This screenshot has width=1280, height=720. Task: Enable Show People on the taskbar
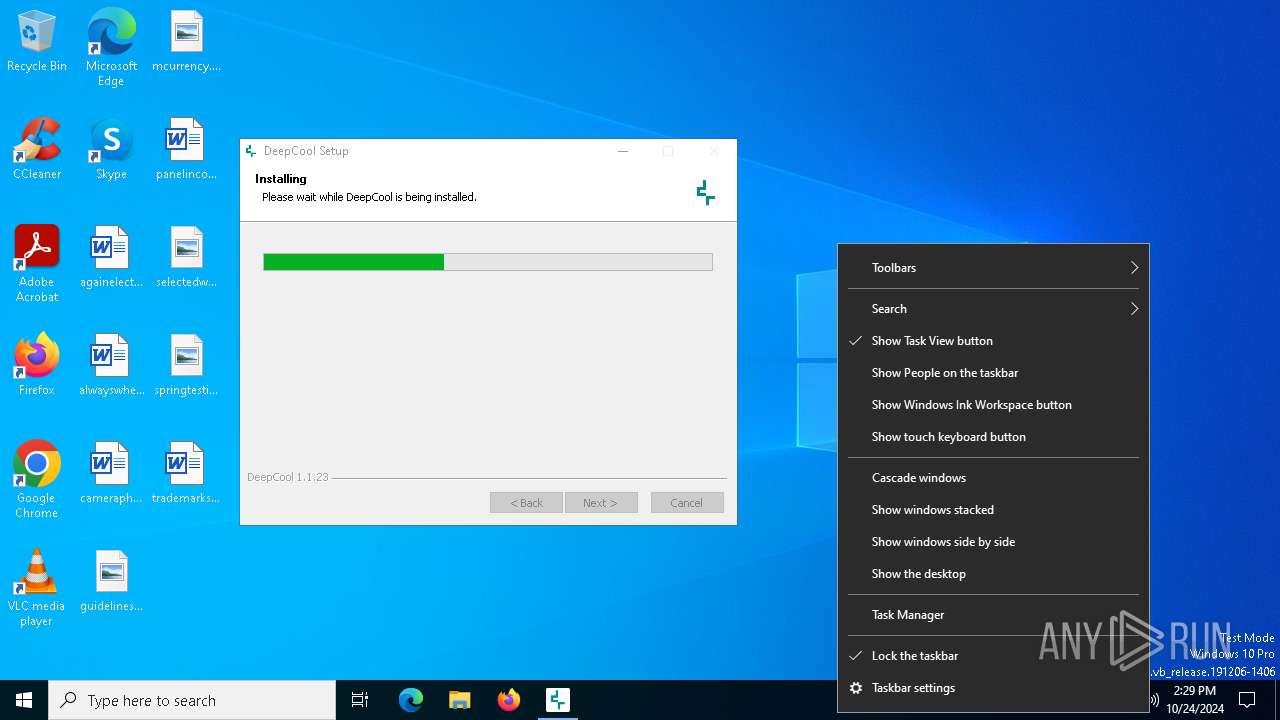point(993,373)
